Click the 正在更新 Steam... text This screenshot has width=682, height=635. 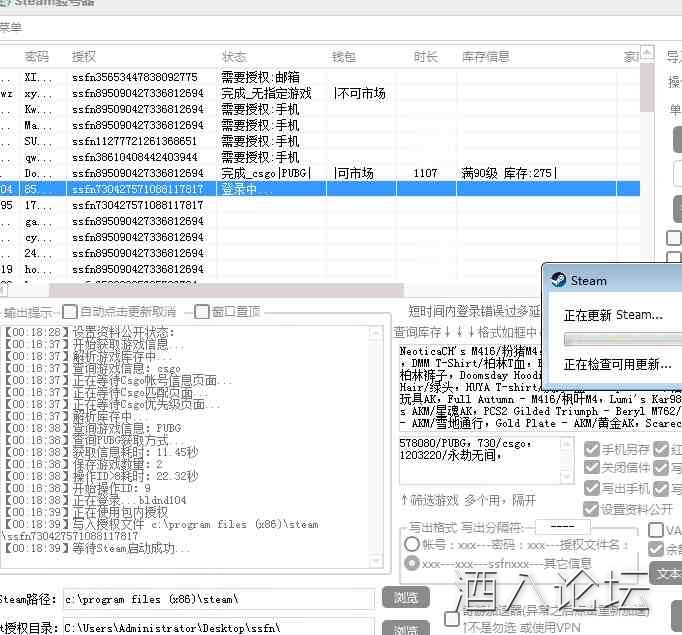click(613, 315)
